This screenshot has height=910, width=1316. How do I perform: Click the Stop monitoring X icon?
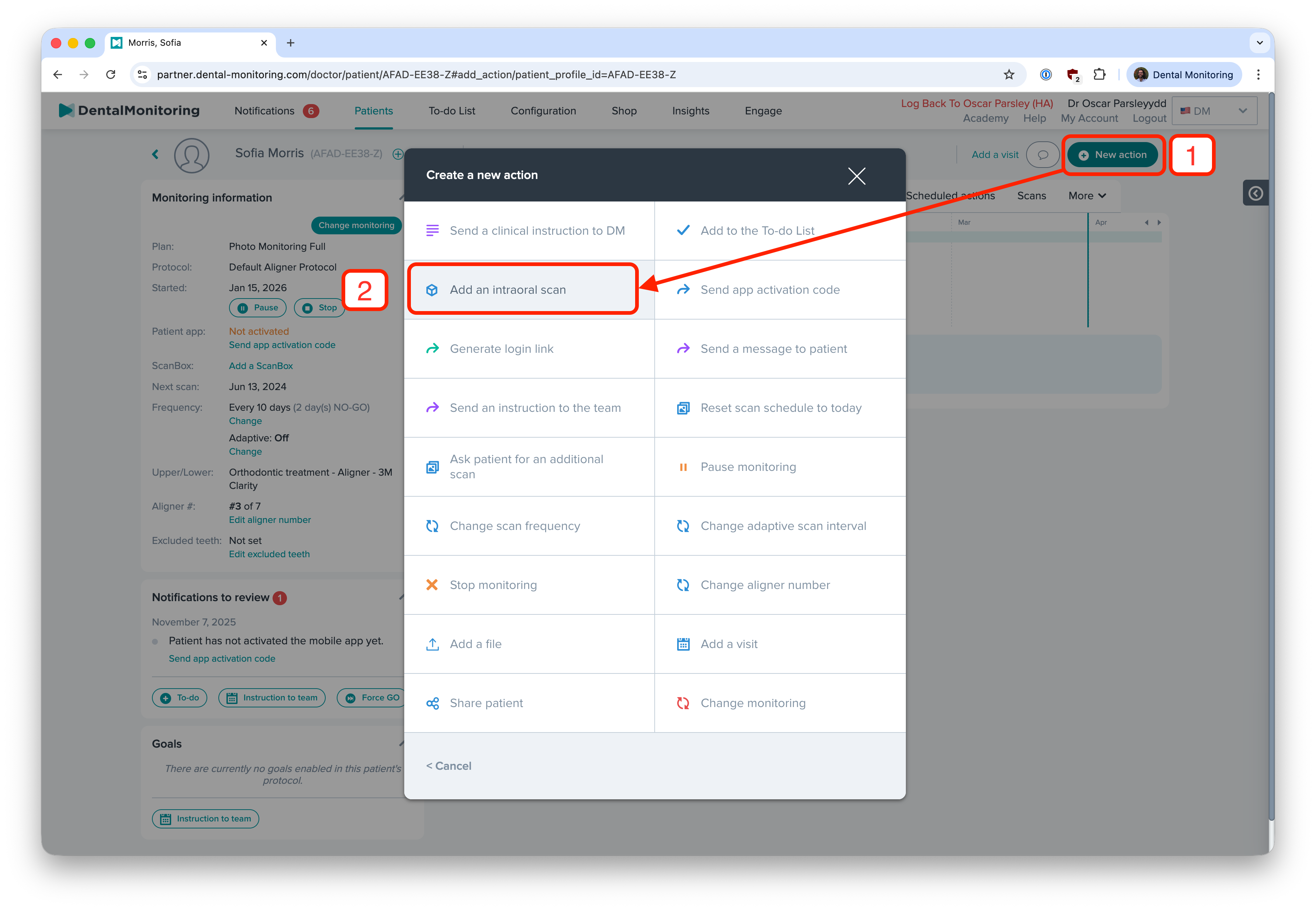click(432, 585)
